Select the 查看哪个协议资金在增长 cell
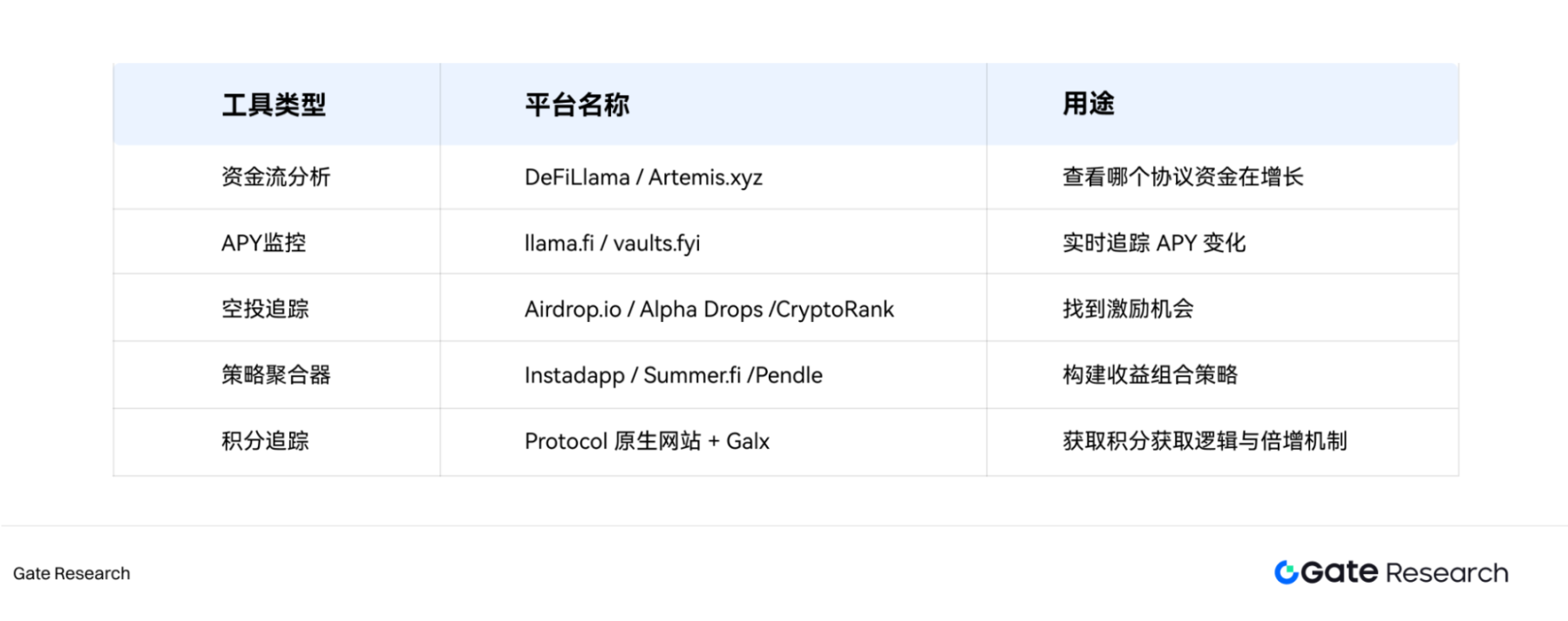The image size is (1568, 621). [x=1182, y=177]
